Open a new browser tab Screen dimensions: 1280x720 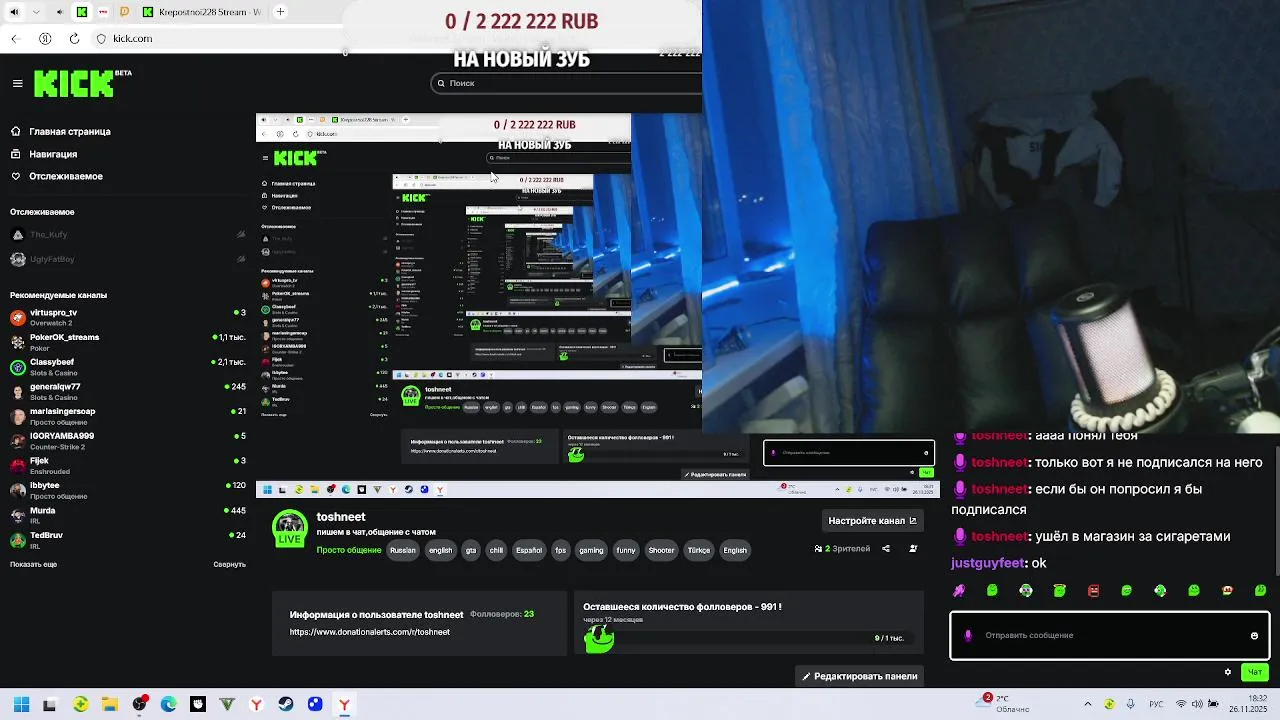280,12
